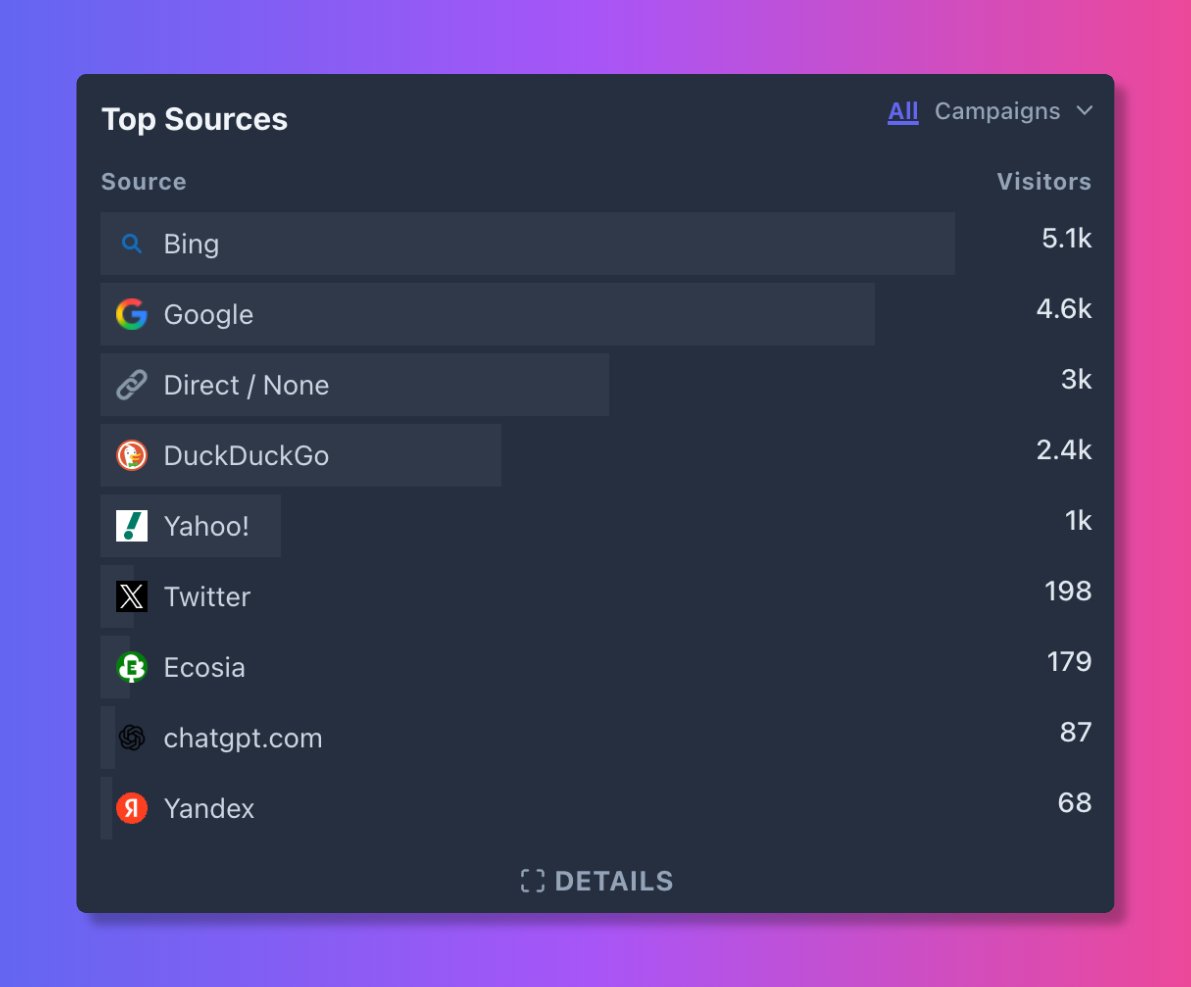Click the Twitter X logo icon

click(131, 596)
